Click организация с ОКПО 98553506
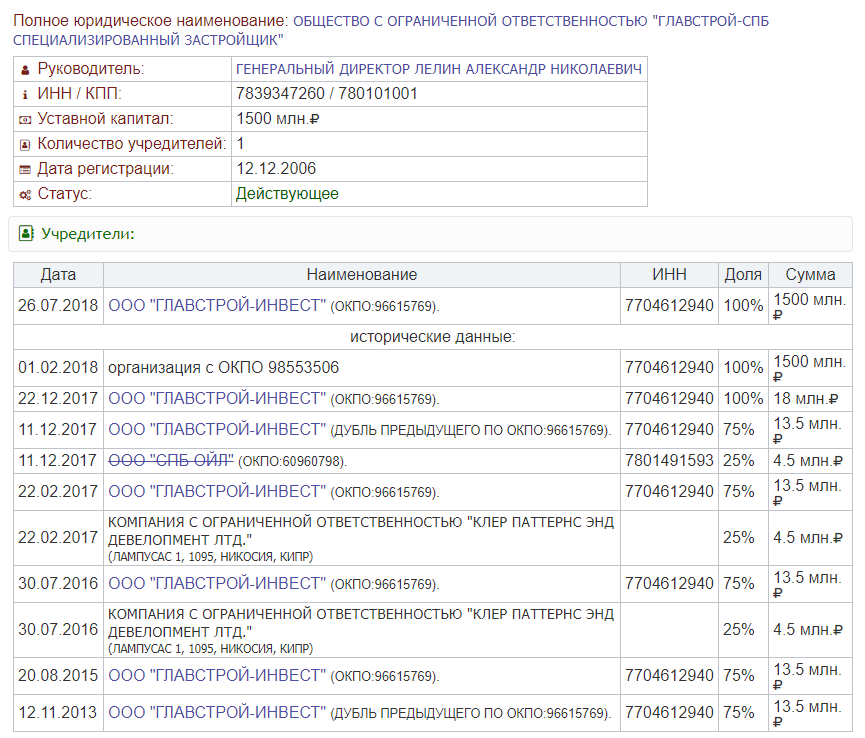This screenshot has width=865, height=738. coord(223,368)
